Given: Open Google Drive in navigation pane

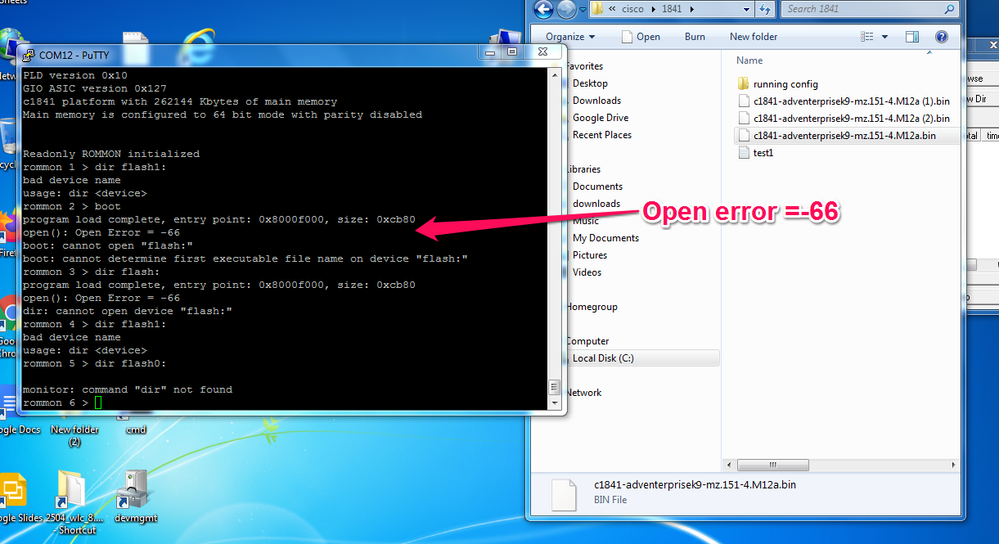Looking at the screenshot, I should (x=600, y=118).
